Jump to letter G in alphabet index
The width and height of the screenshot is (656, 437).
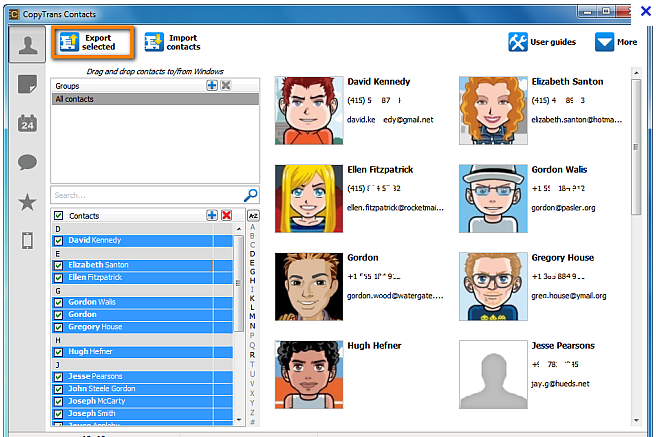[252, 272]
